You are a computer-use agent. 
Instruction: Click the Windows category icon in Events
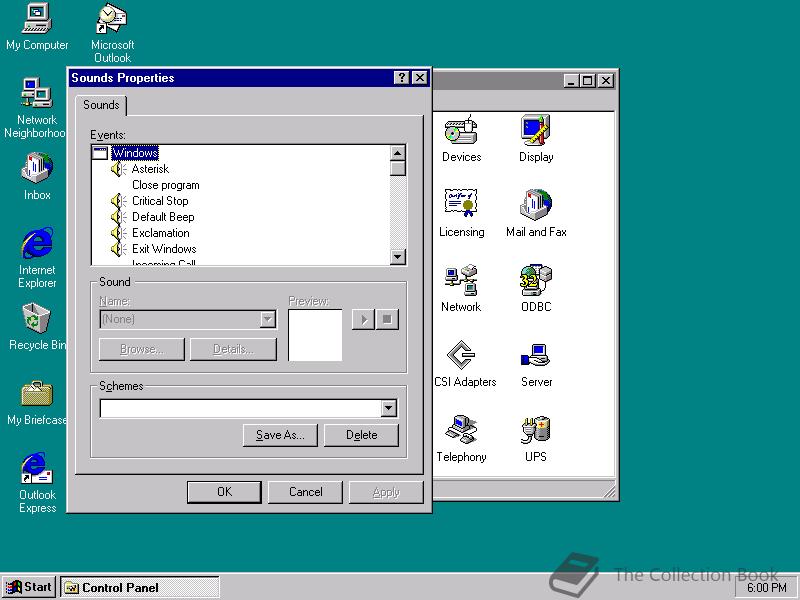pyautogui.click(x=100, y=153)
